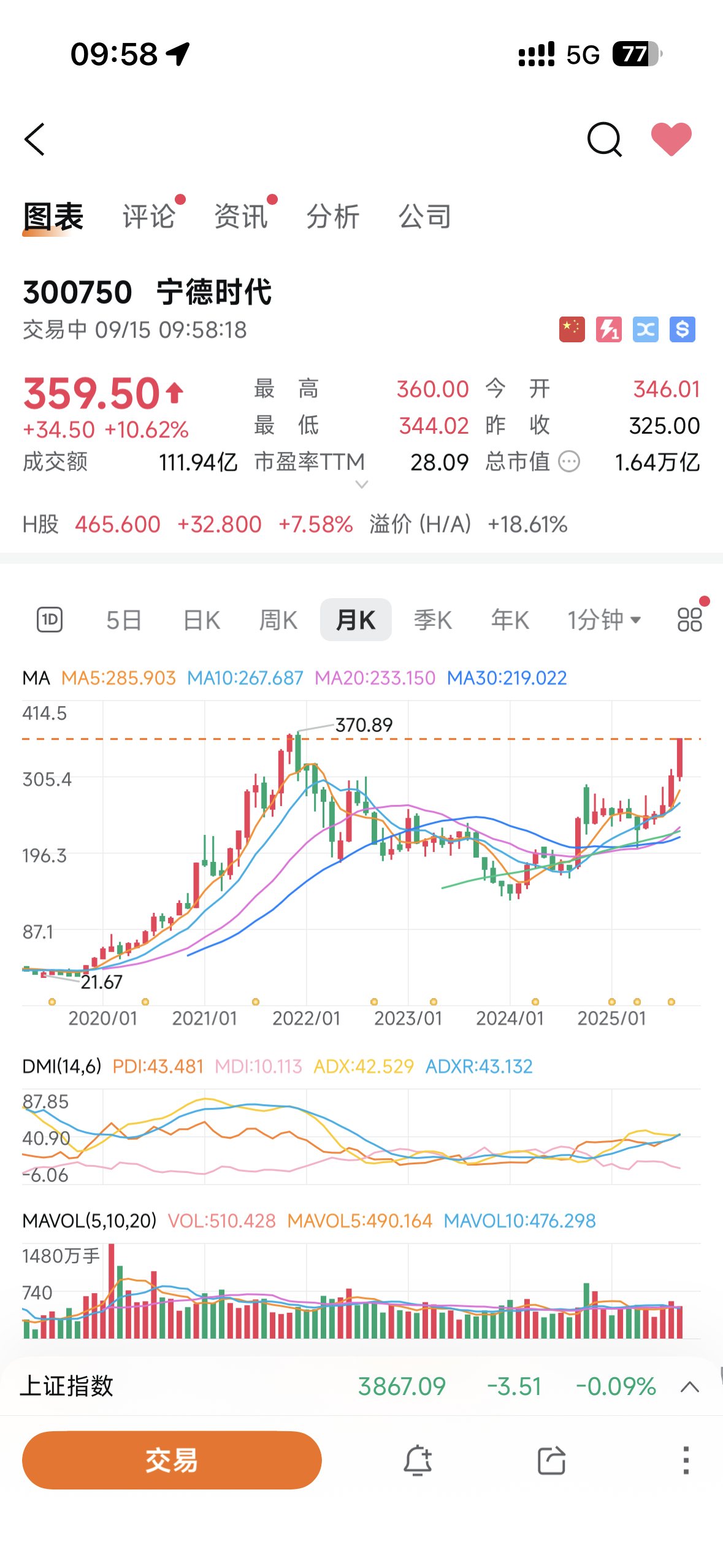Switch to 资讯 tab
This screenshot has width=723, height=1568.
pos(241,217)
